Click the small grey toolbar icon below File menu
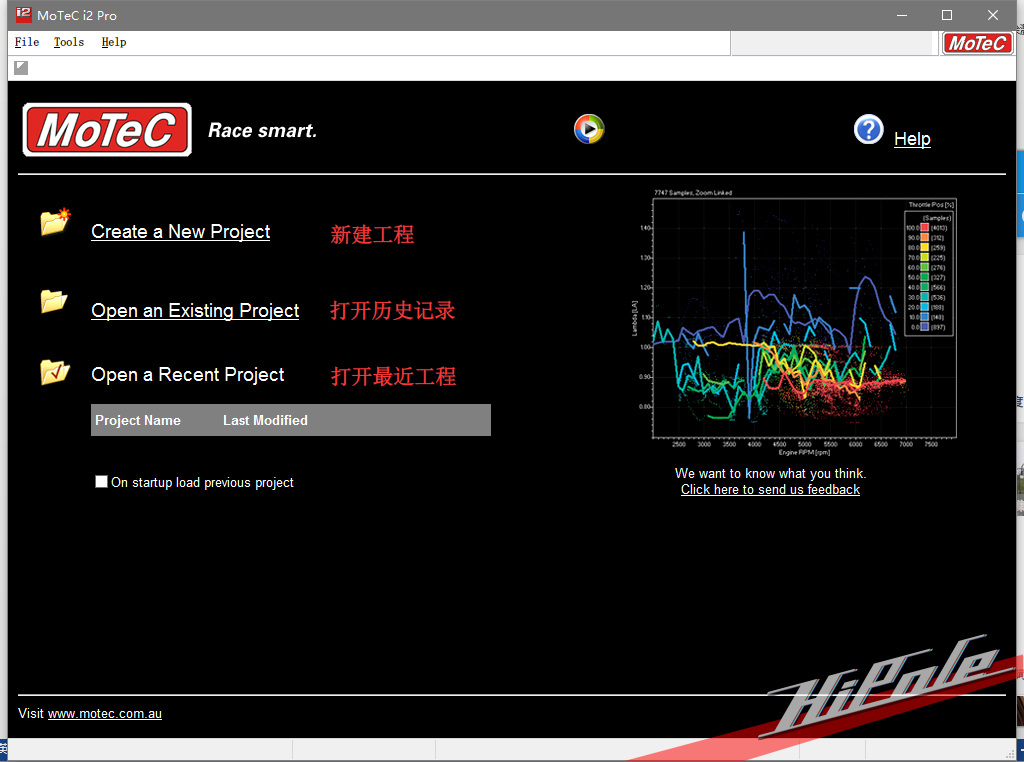 point(22,67)
